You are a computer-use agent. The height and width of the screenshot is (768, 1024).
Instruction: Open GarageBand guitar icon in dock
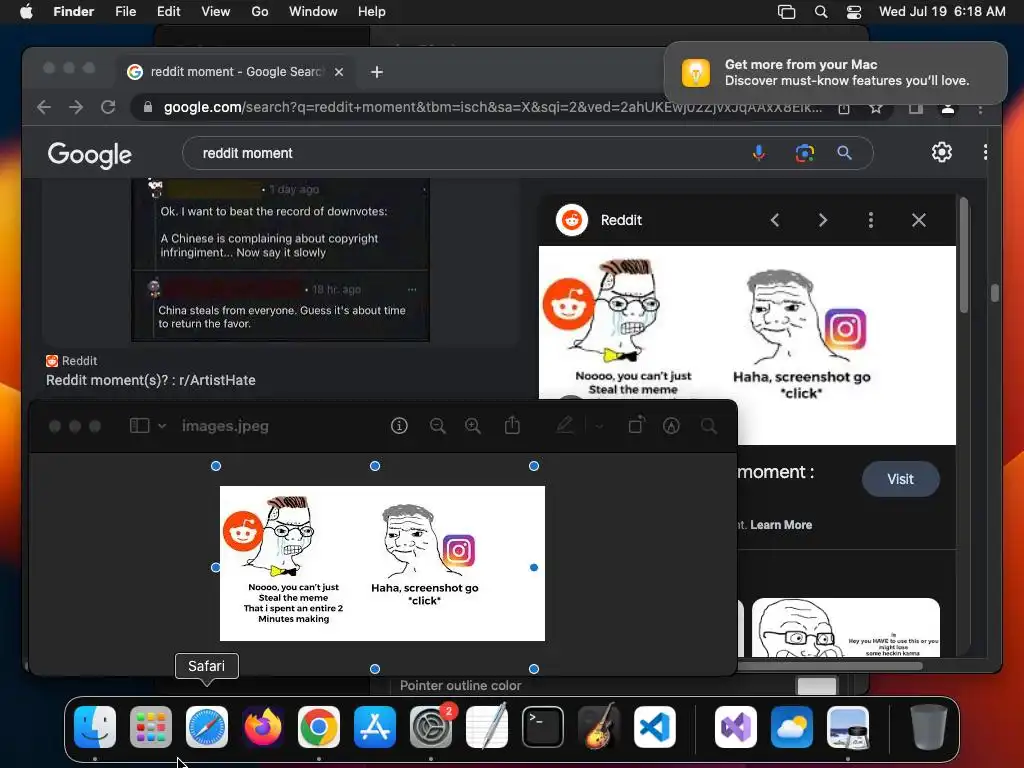click(599, 726)
